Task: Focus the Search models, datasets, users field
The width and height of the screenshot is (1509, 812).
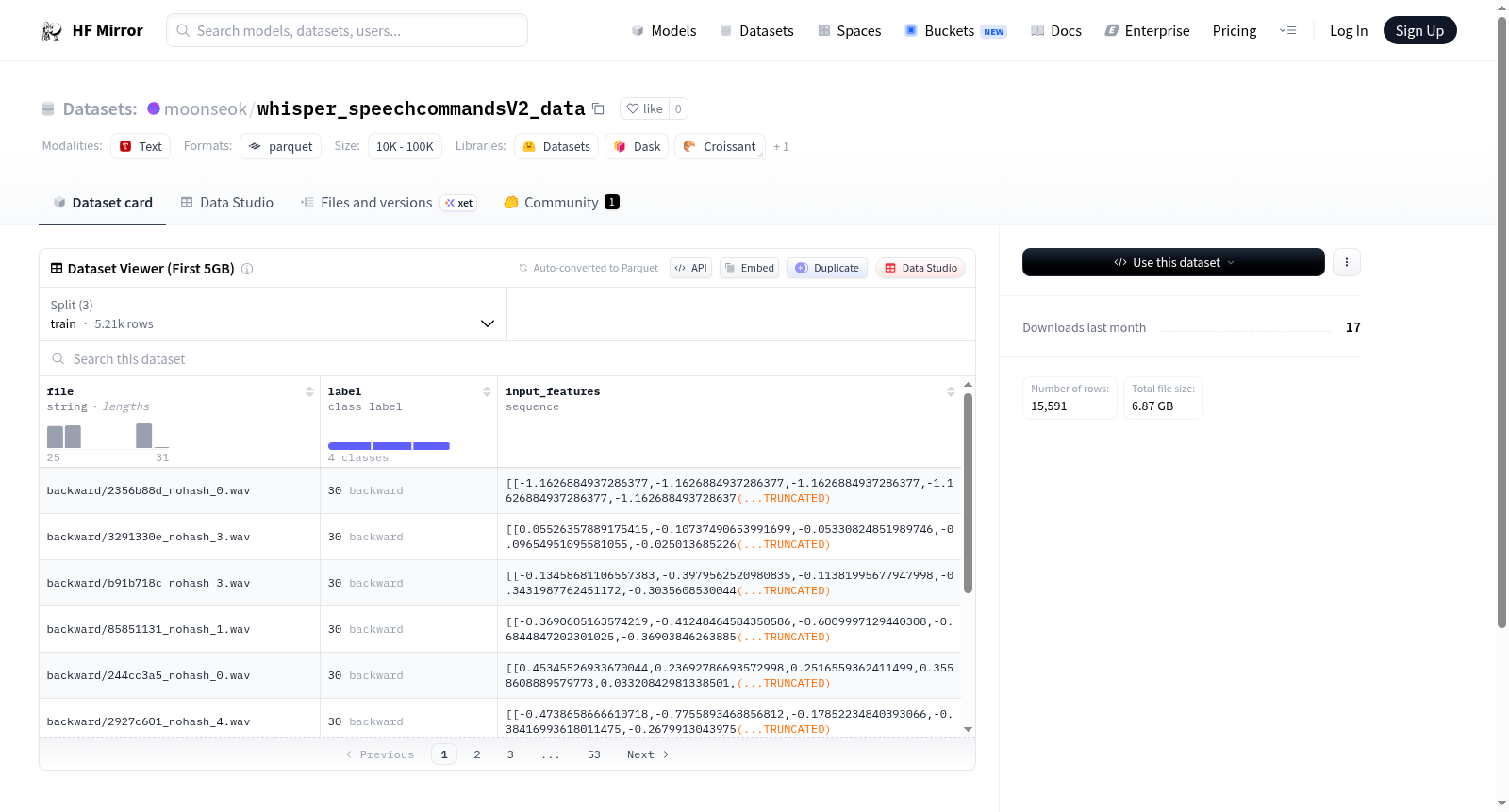Action: 347,31
